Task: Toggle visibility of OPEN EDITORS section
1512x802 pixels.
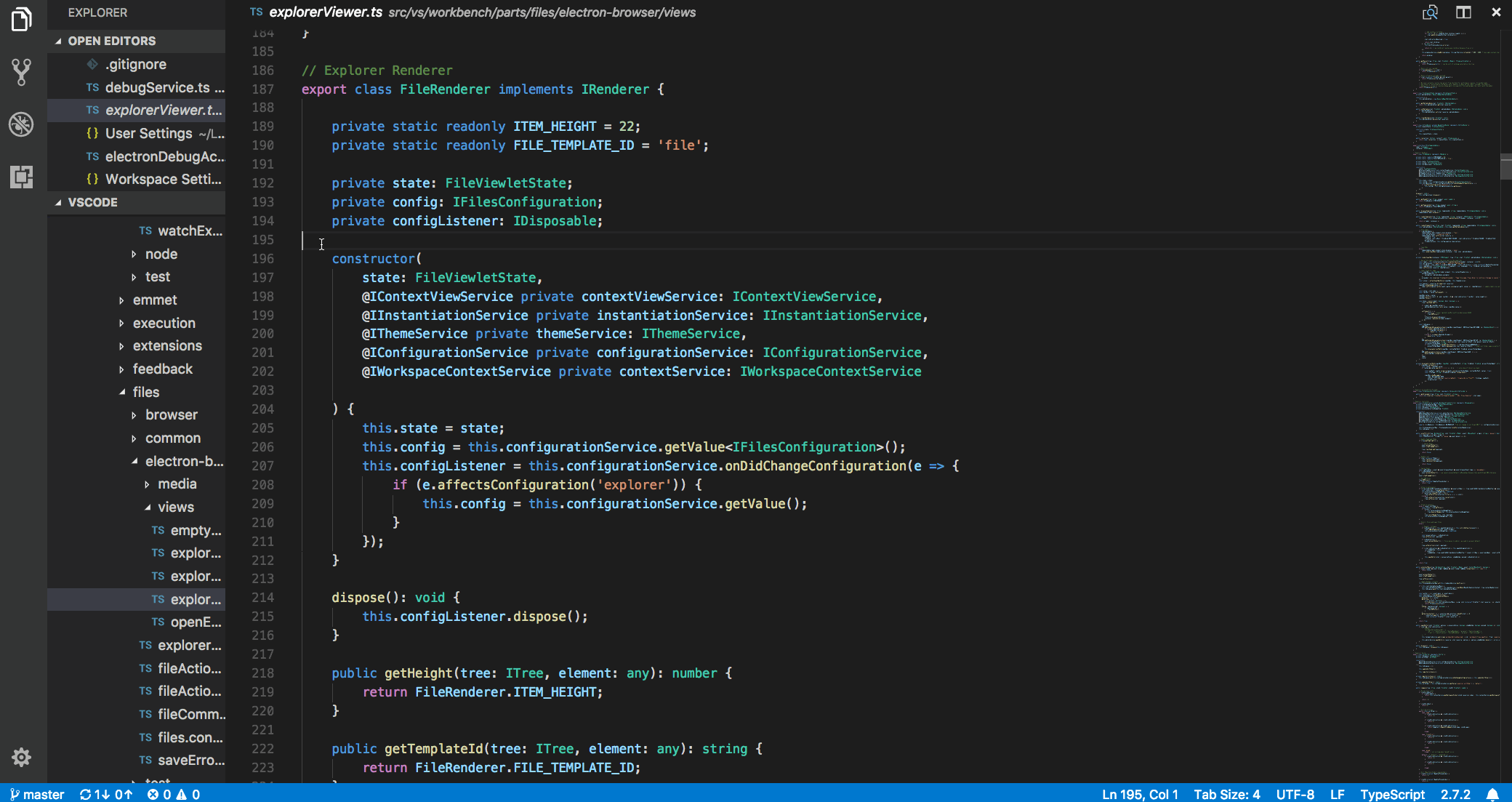Action: tap(57, 41)
